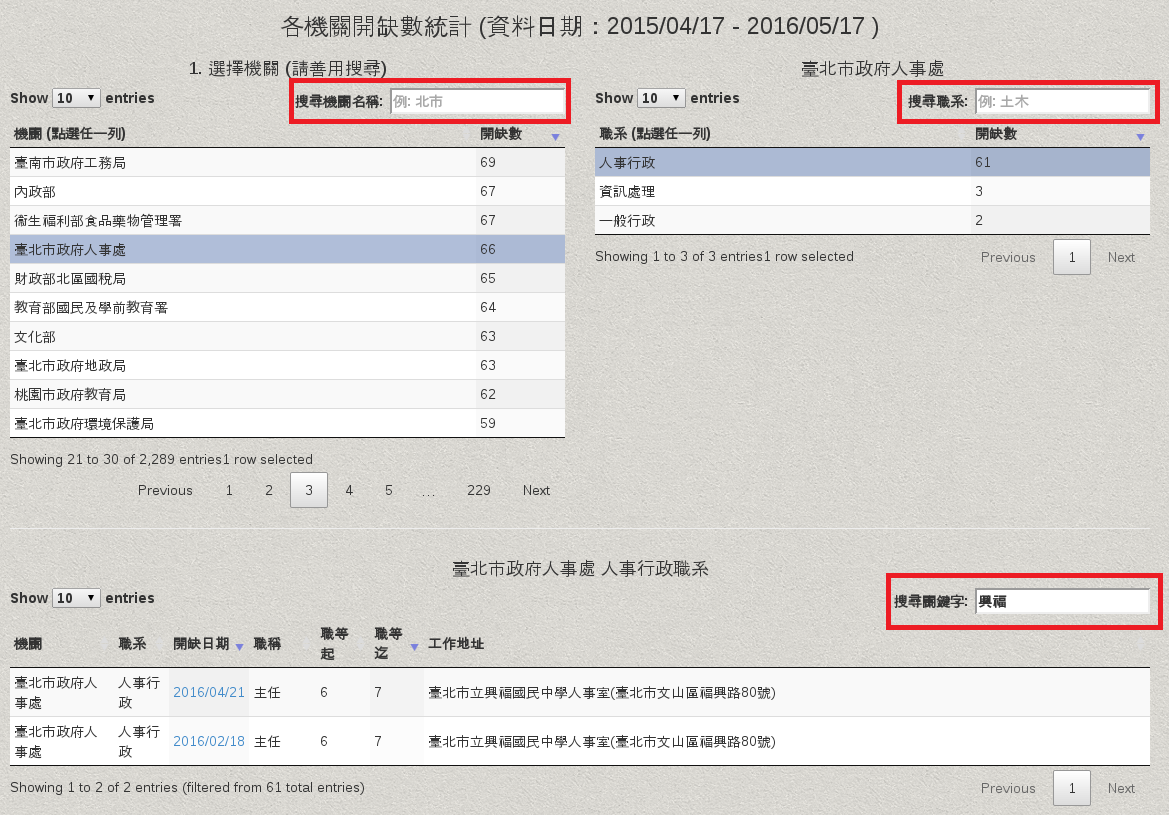
Task: Click the 搜尋關鍵字 keyword field
Action: click(x=1061, y=601)
